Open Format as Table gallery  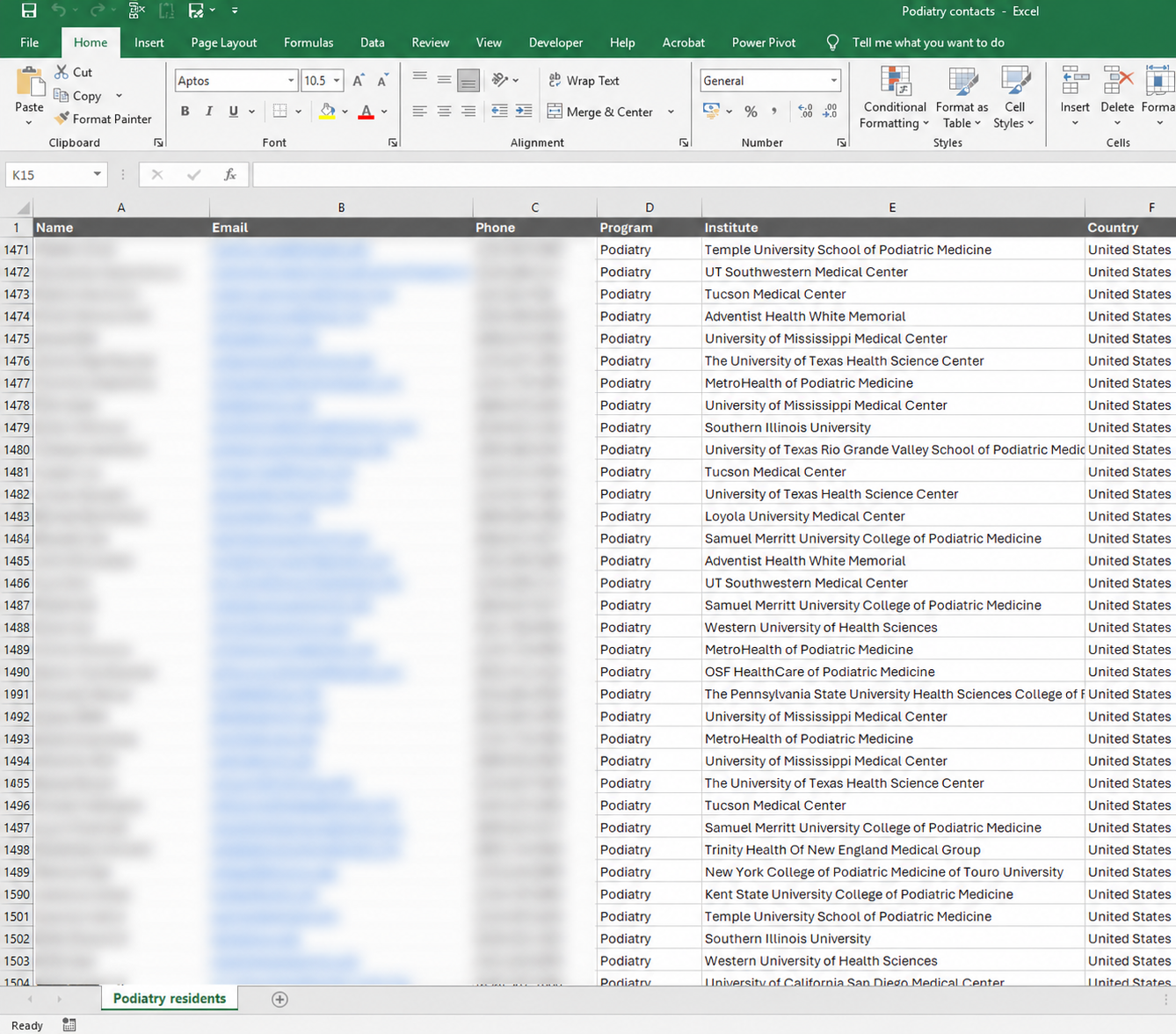[x=962, y=98]
